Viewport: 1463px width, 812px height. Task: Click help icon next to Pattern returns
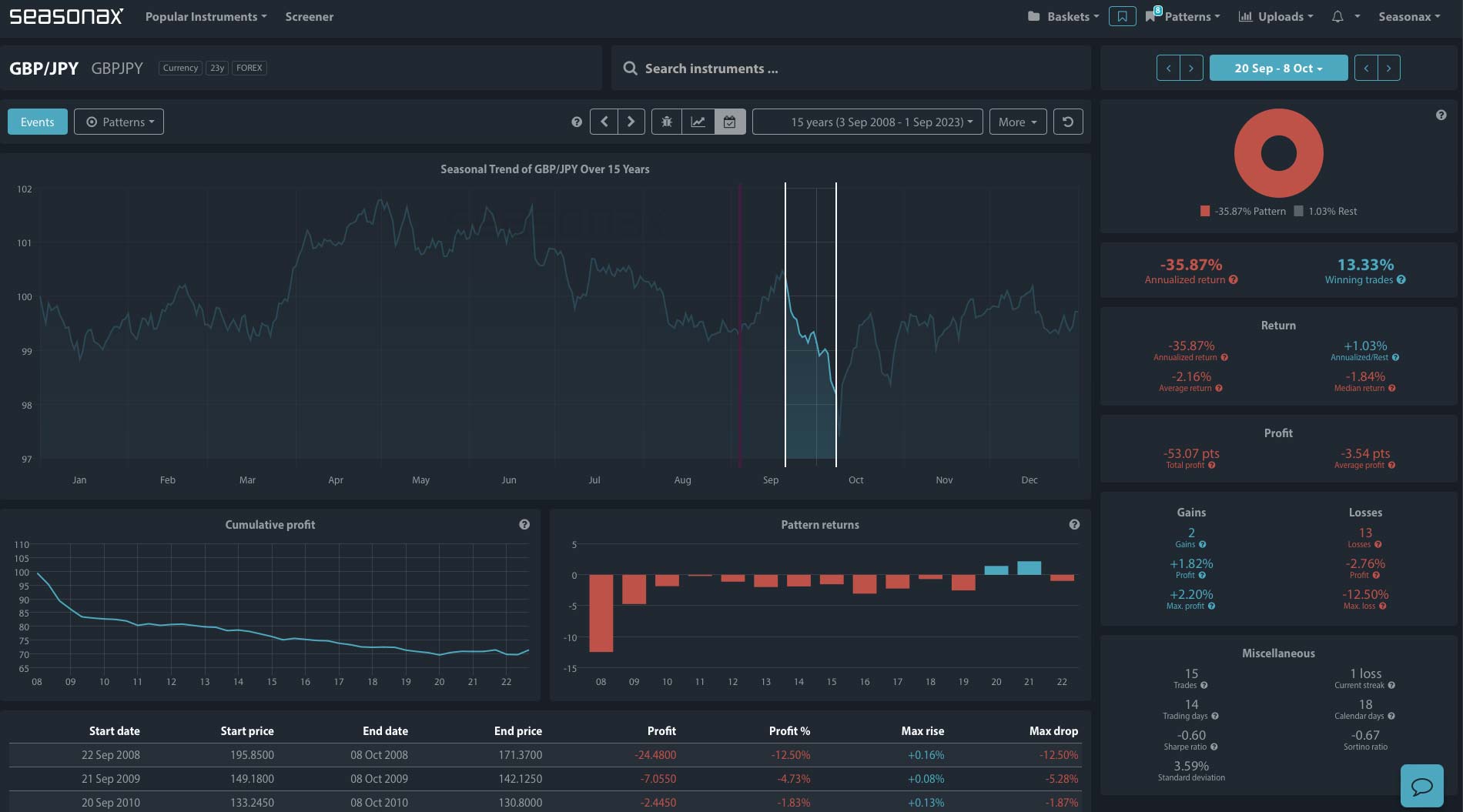pos(1074,524)
